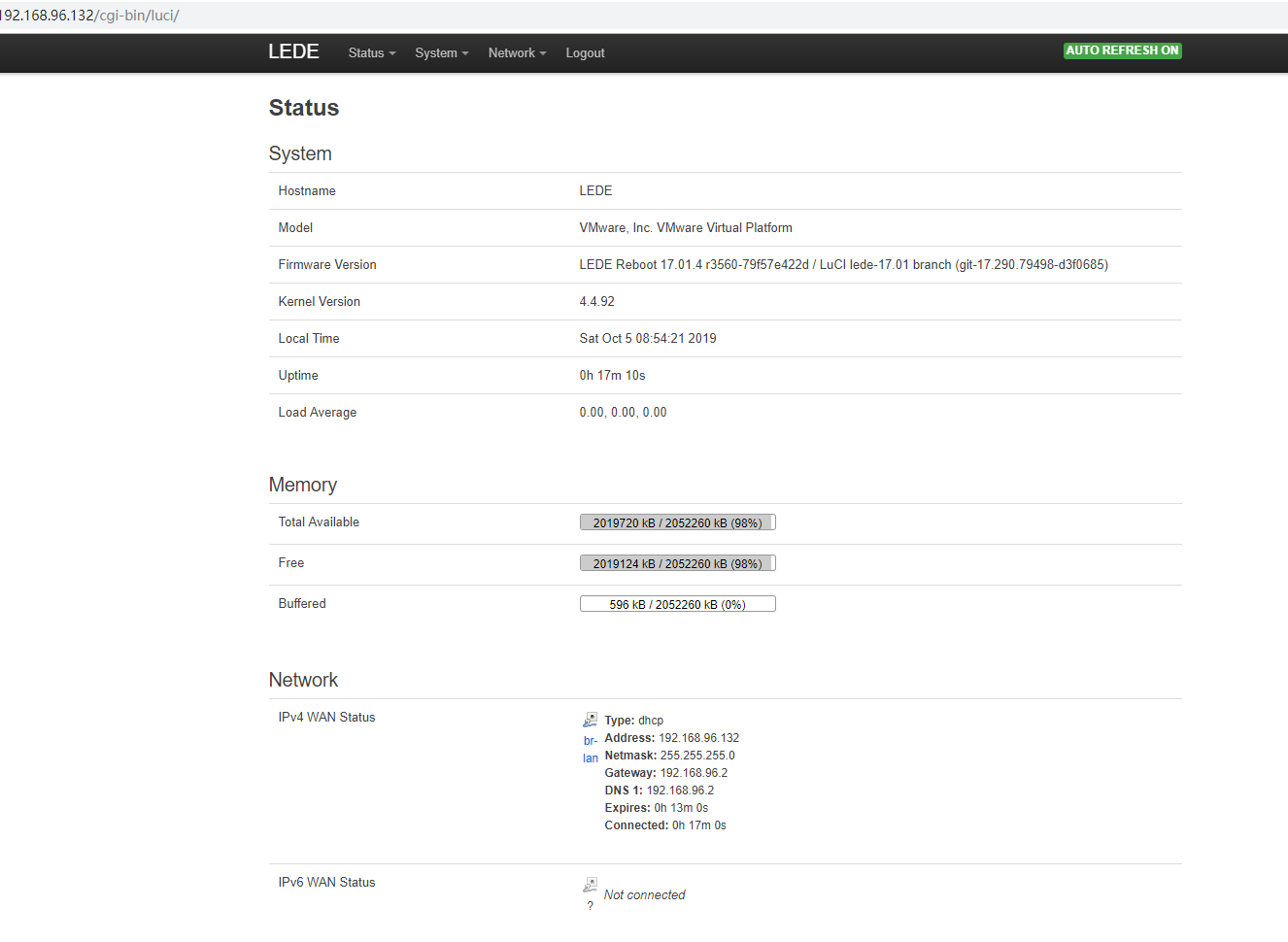1288x942 pixels.
Task: Toggle the AUTO REFRESH ON indicator
Action: (x=1122, y=50)
